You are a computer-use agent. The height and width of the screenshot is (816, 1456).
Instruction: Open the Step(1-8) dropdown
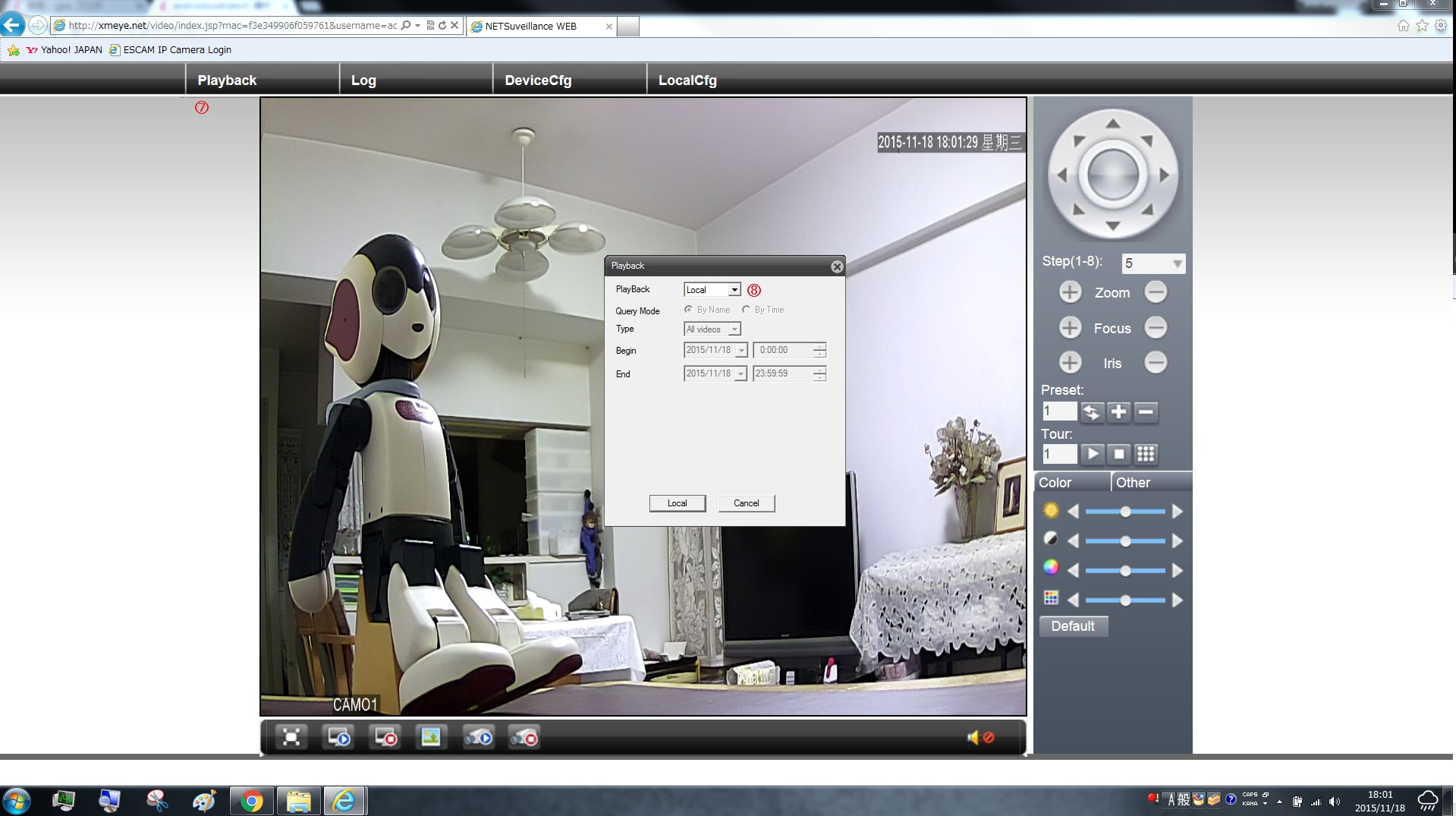coord(1176,263)
